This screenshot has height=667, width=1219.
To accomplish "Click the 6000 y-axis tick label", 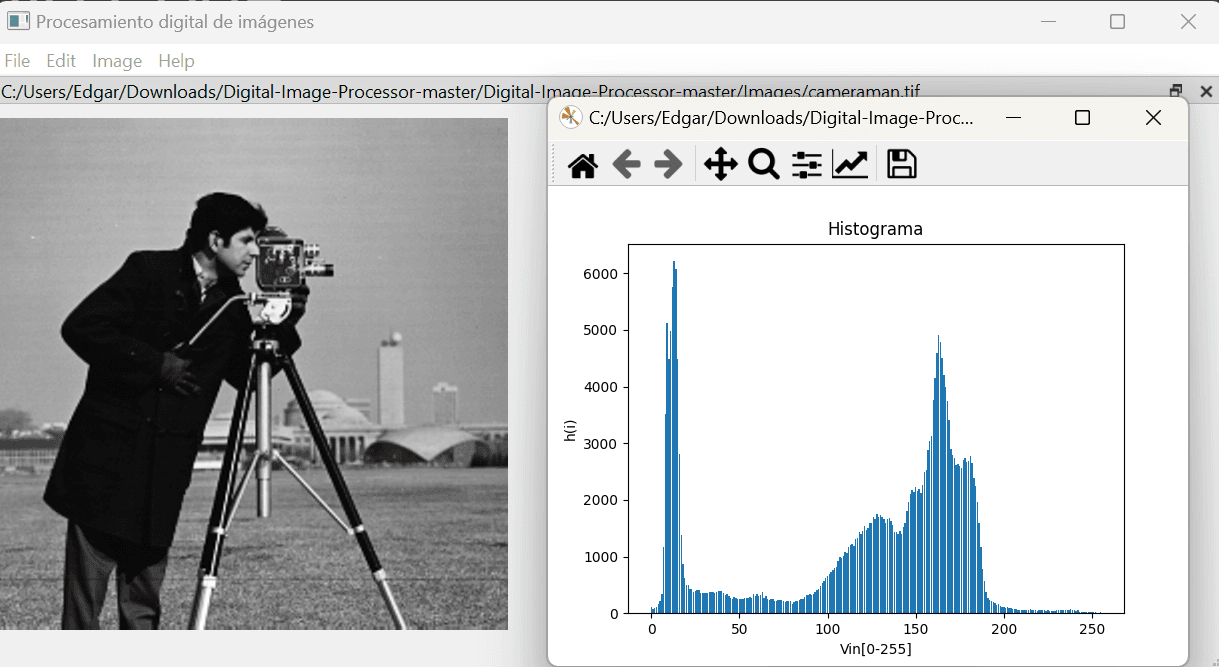I will (600, 274).
